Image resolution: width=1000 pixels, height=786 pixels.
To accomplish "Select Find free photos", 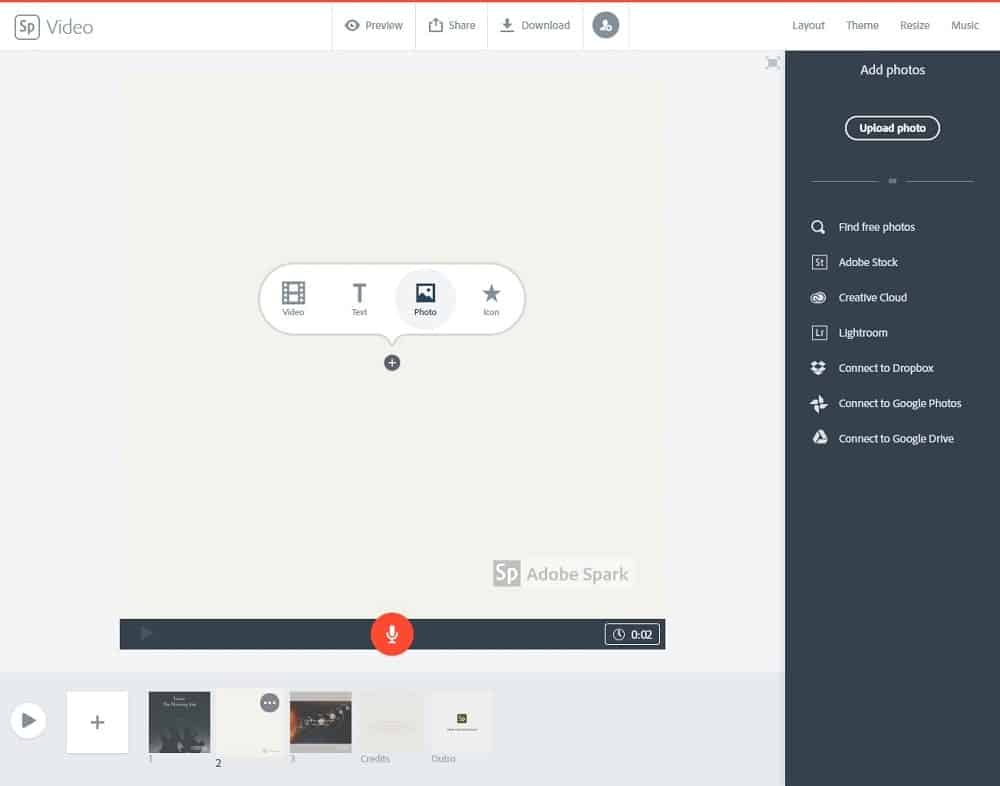I will 863,227.
